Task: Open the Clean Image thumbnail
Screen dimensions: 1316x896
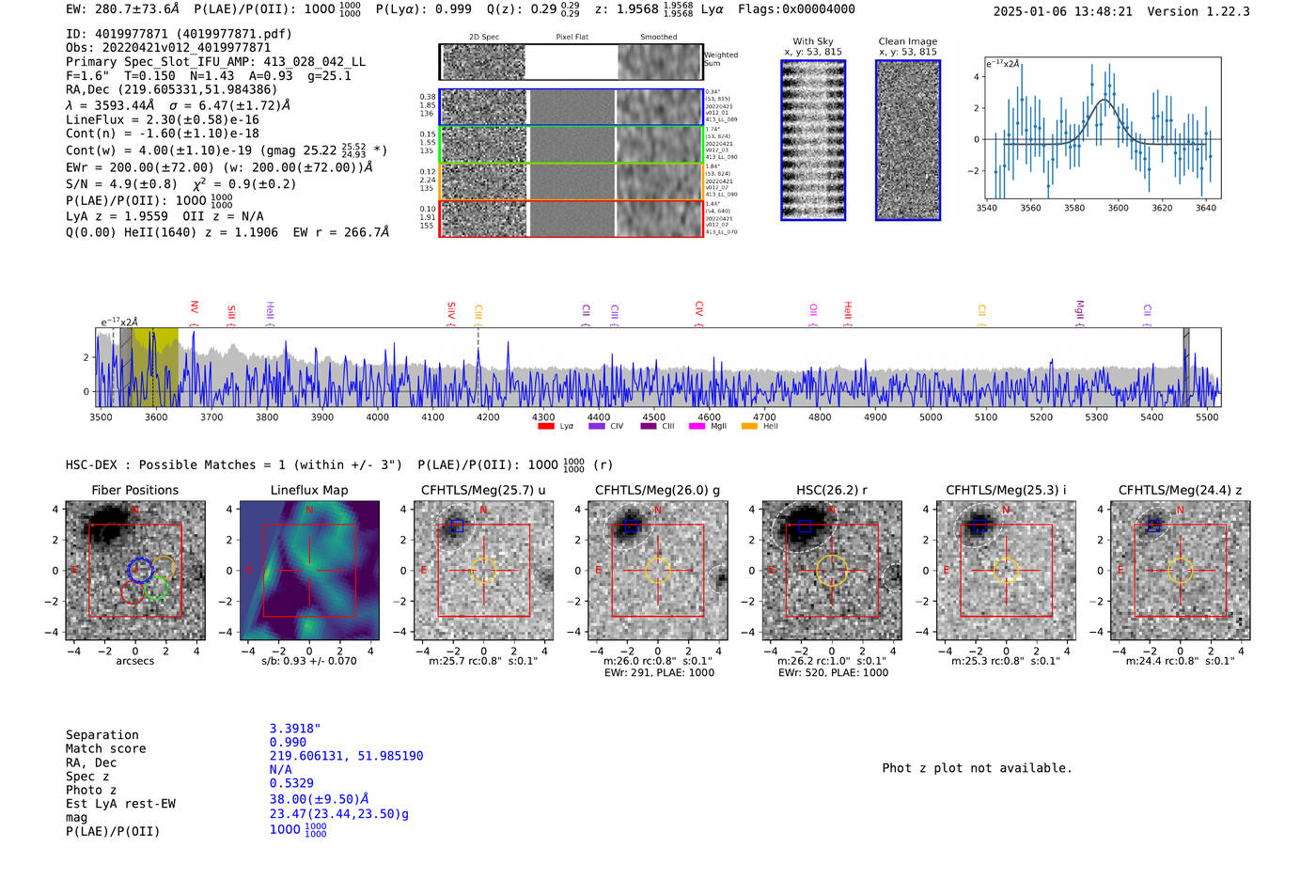Action: (908, 140)
